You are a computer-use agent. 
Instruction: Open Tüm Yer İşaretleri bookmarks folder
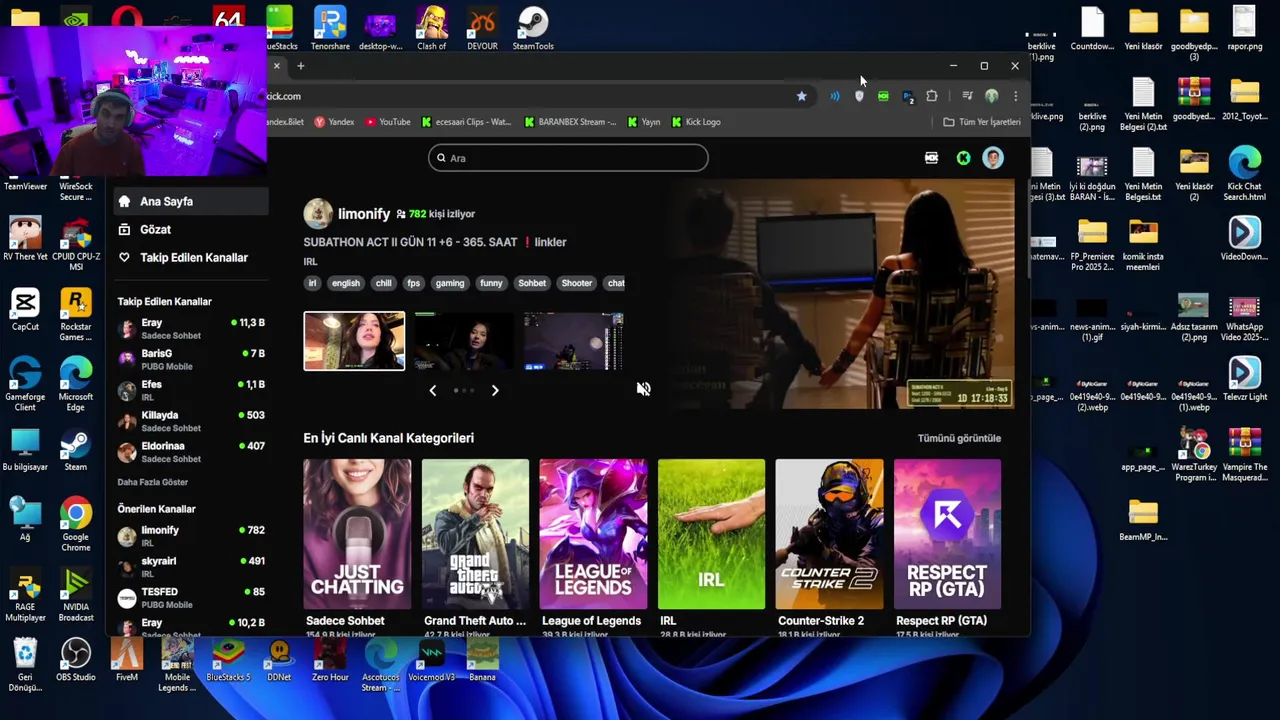(x=982, y=122)
